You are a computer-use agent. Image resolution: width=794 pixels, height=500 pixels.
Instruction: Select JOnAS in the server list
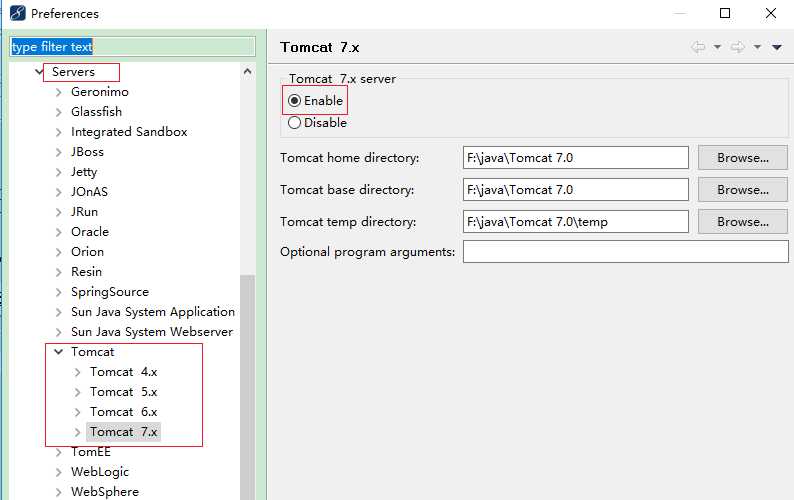coord(89,191)
